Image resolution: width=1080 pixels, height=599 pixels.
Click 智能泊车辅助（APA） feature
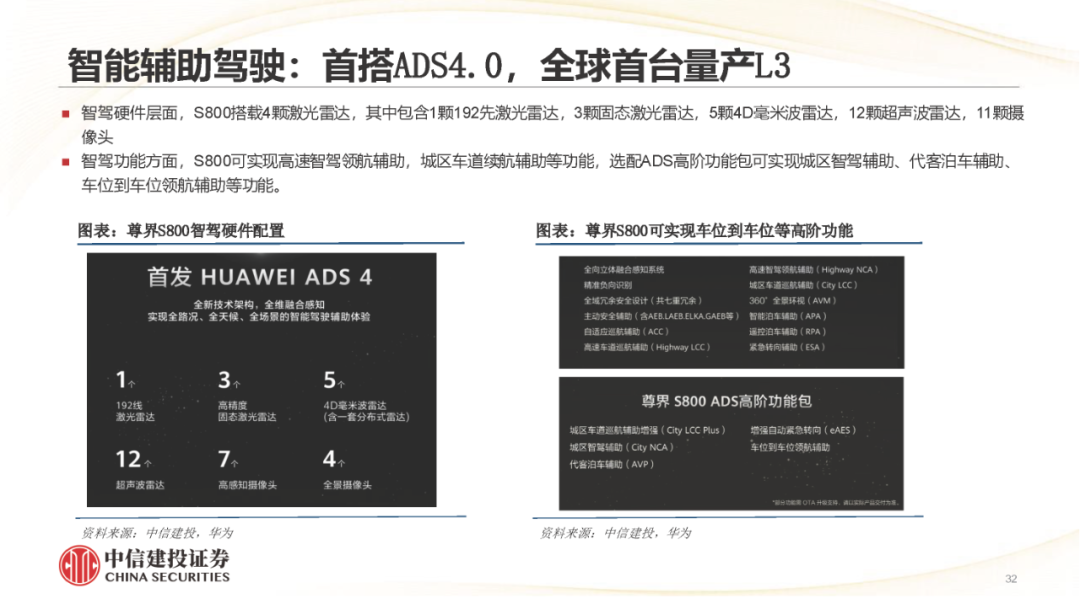pyautogui.click(x=788, y=316)
